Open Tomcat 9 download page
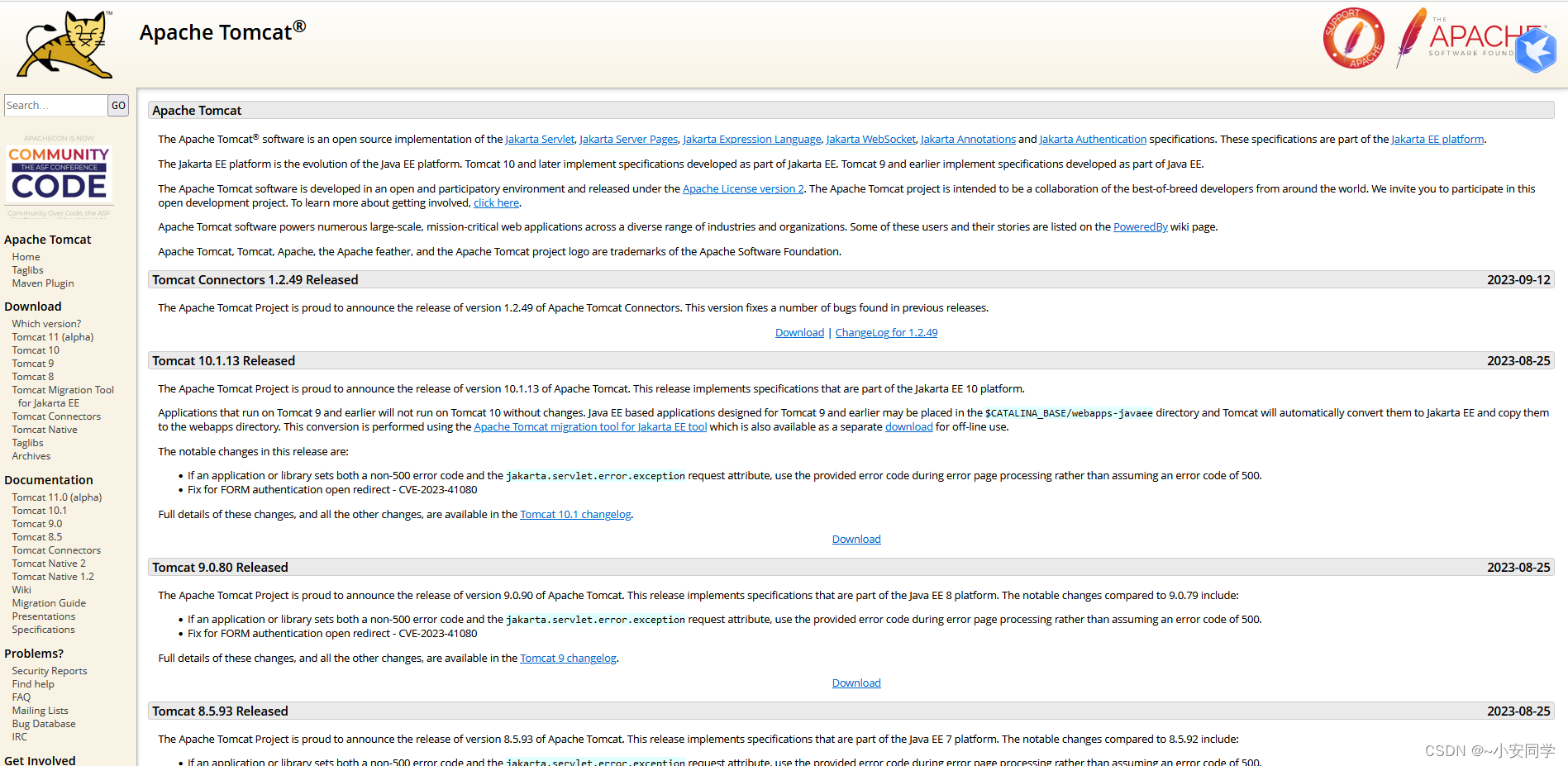Viewport: 1568px width, 766px height. tap(33, 364)
